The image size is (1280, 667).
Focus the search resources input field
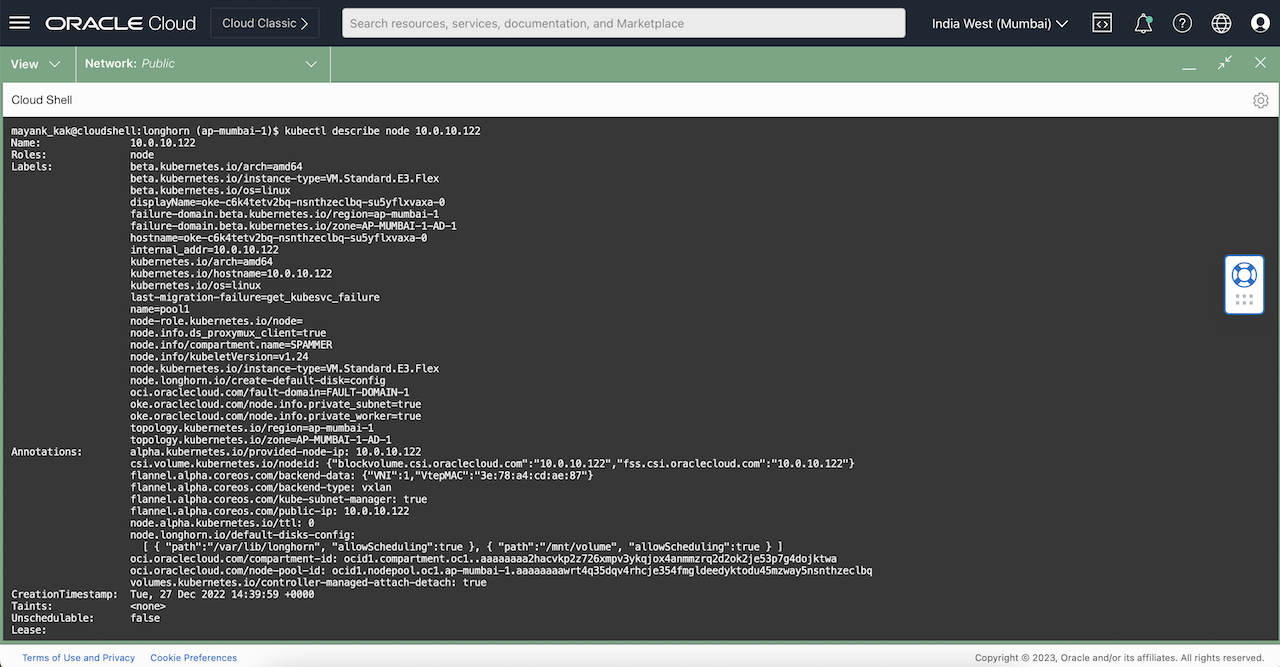pyautogui.click(x=623, y=23)
